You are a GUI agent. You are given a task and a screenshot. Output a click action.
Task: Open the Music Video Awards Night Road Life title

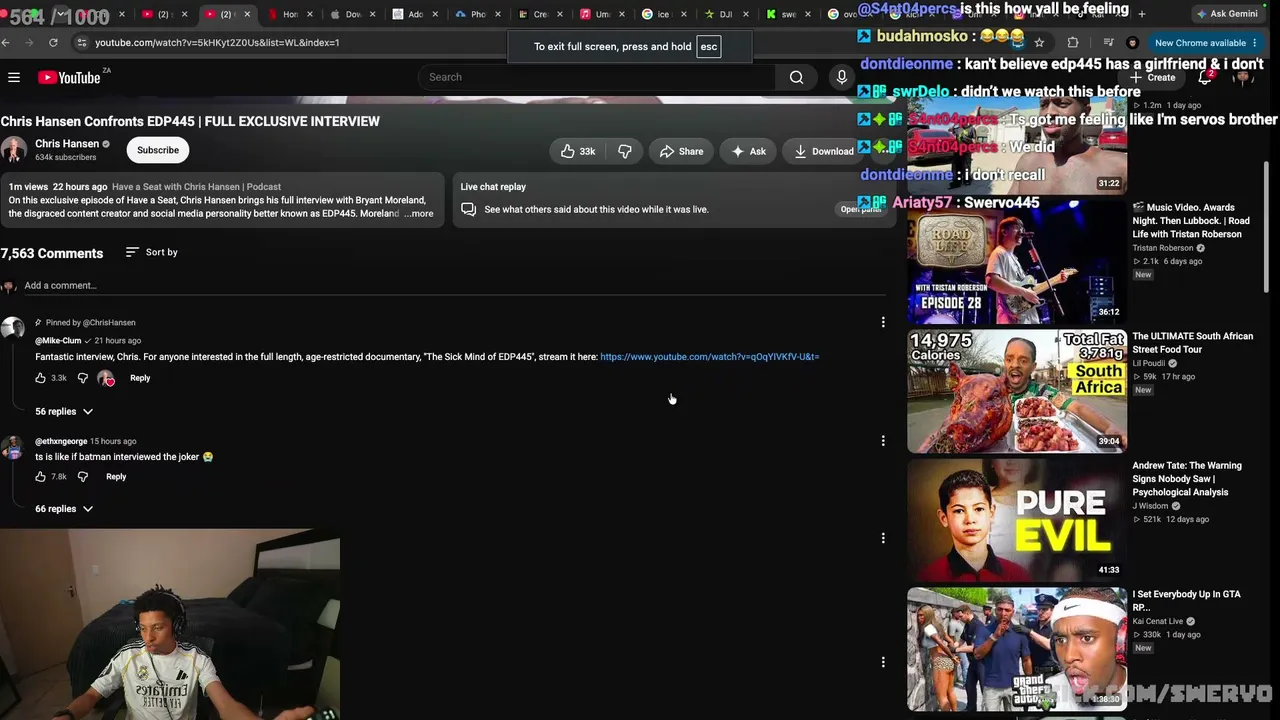click(1190, 221)
